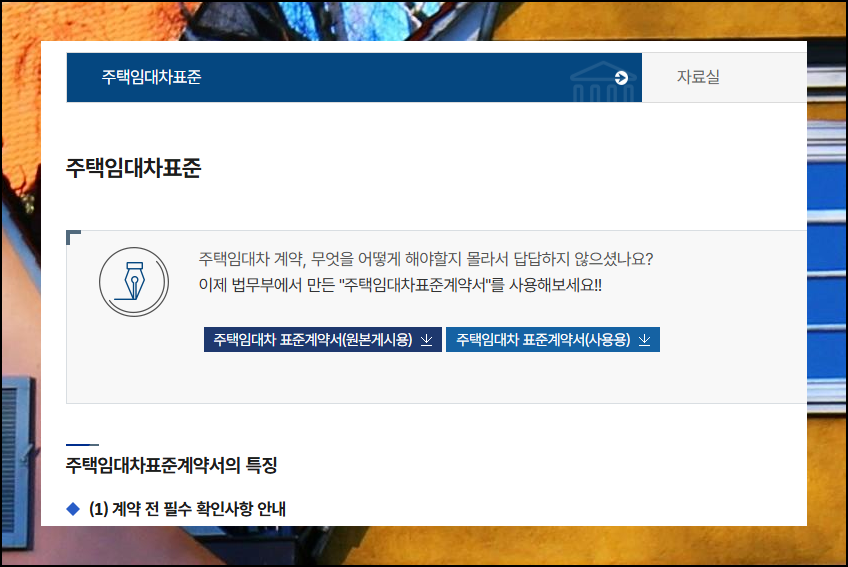The width and height of the screenshot is (848, 567).
Task: Switch to the 자료실 tab
Action: pos(724,77)
